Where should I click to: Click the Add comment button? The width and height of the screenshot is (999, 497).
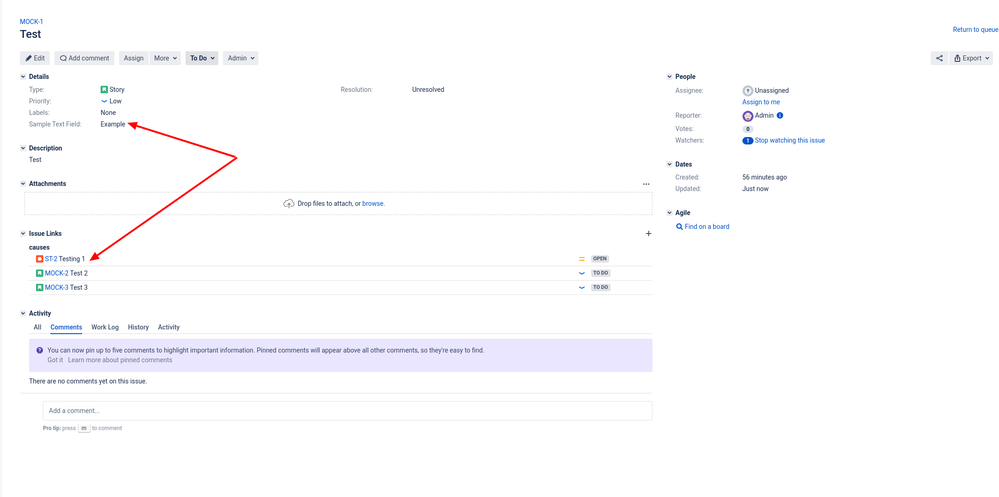tap(85, 58)
